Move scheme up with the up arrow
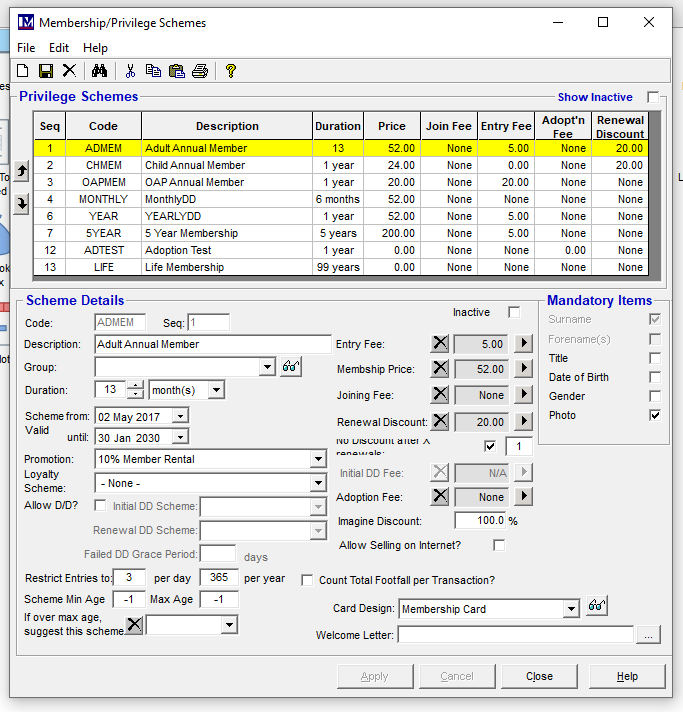The image size is (683, 712). coord(22,172)
